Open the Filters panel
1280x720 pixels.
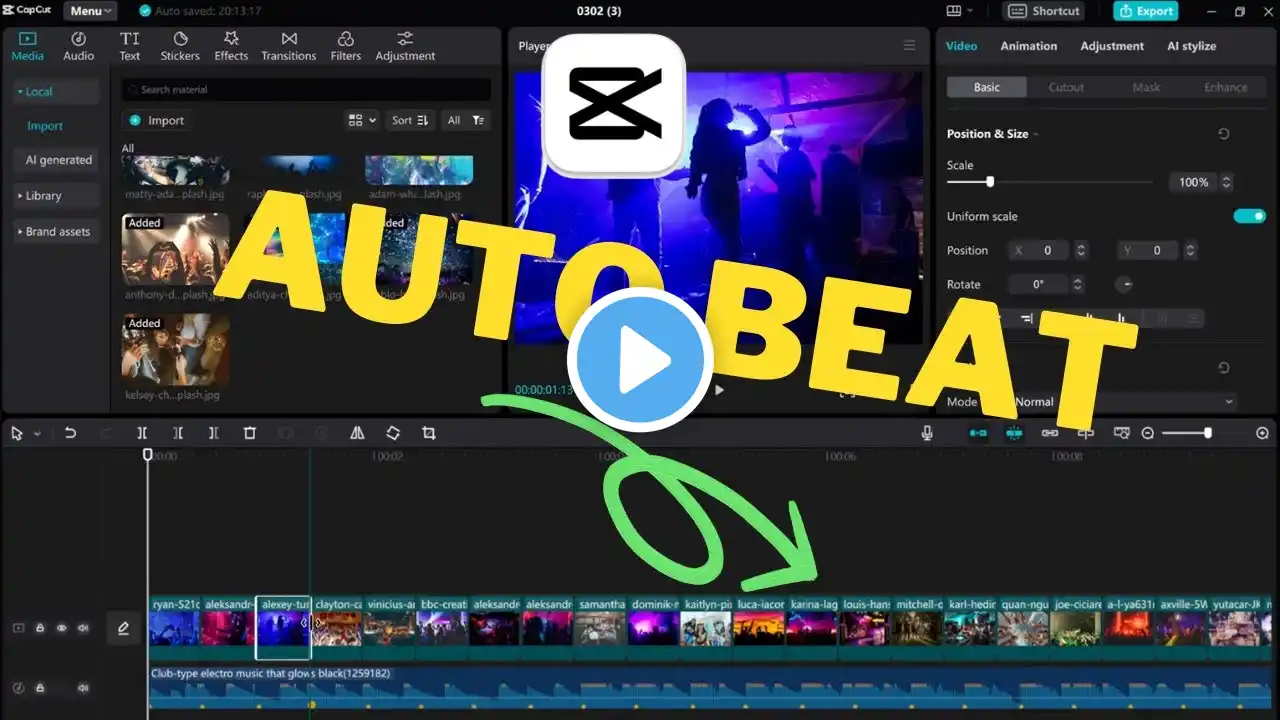346,46
